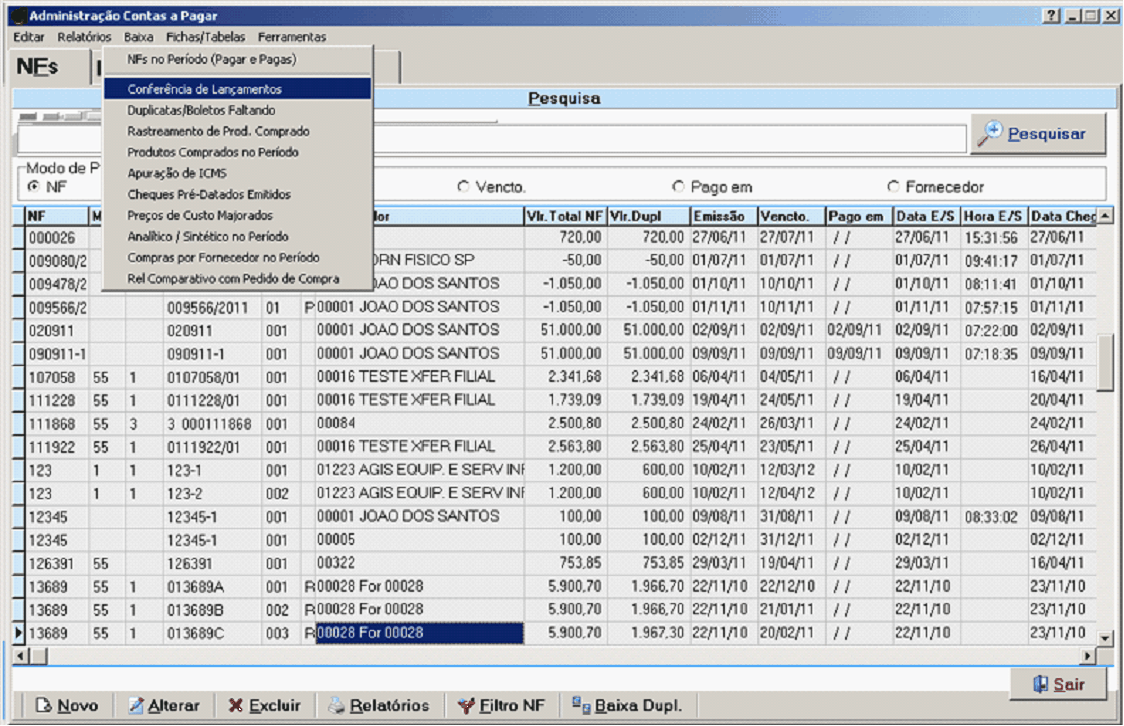Choose Conferência de Lançamentos menu entry

(204, 89)
